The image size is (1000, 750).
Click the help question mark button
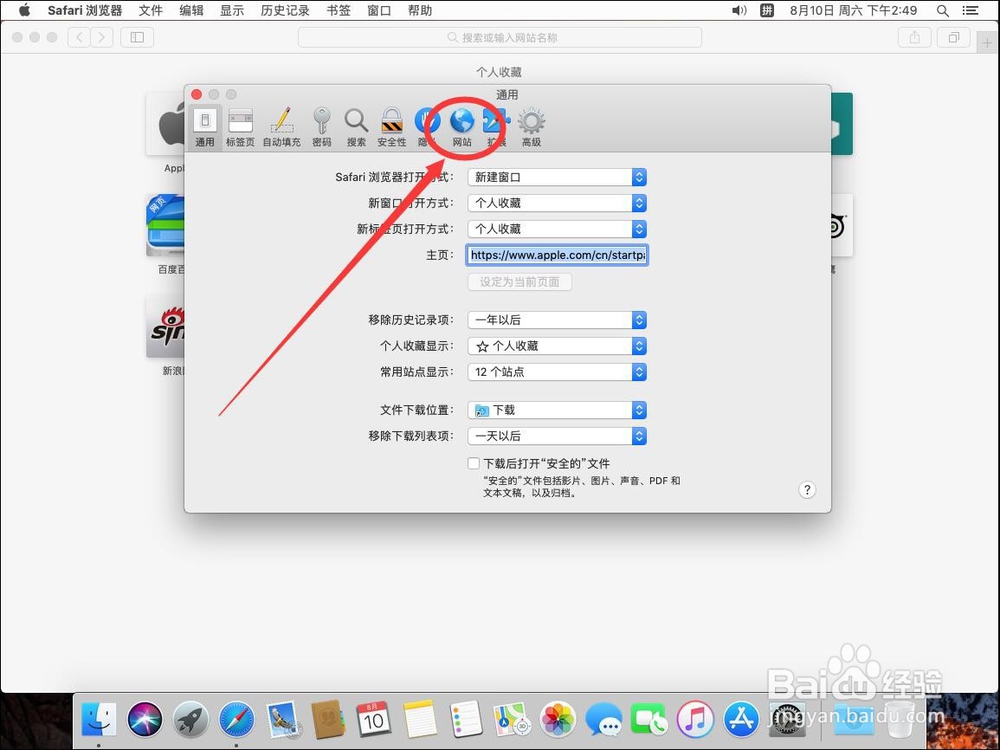(x=807, y=490)
